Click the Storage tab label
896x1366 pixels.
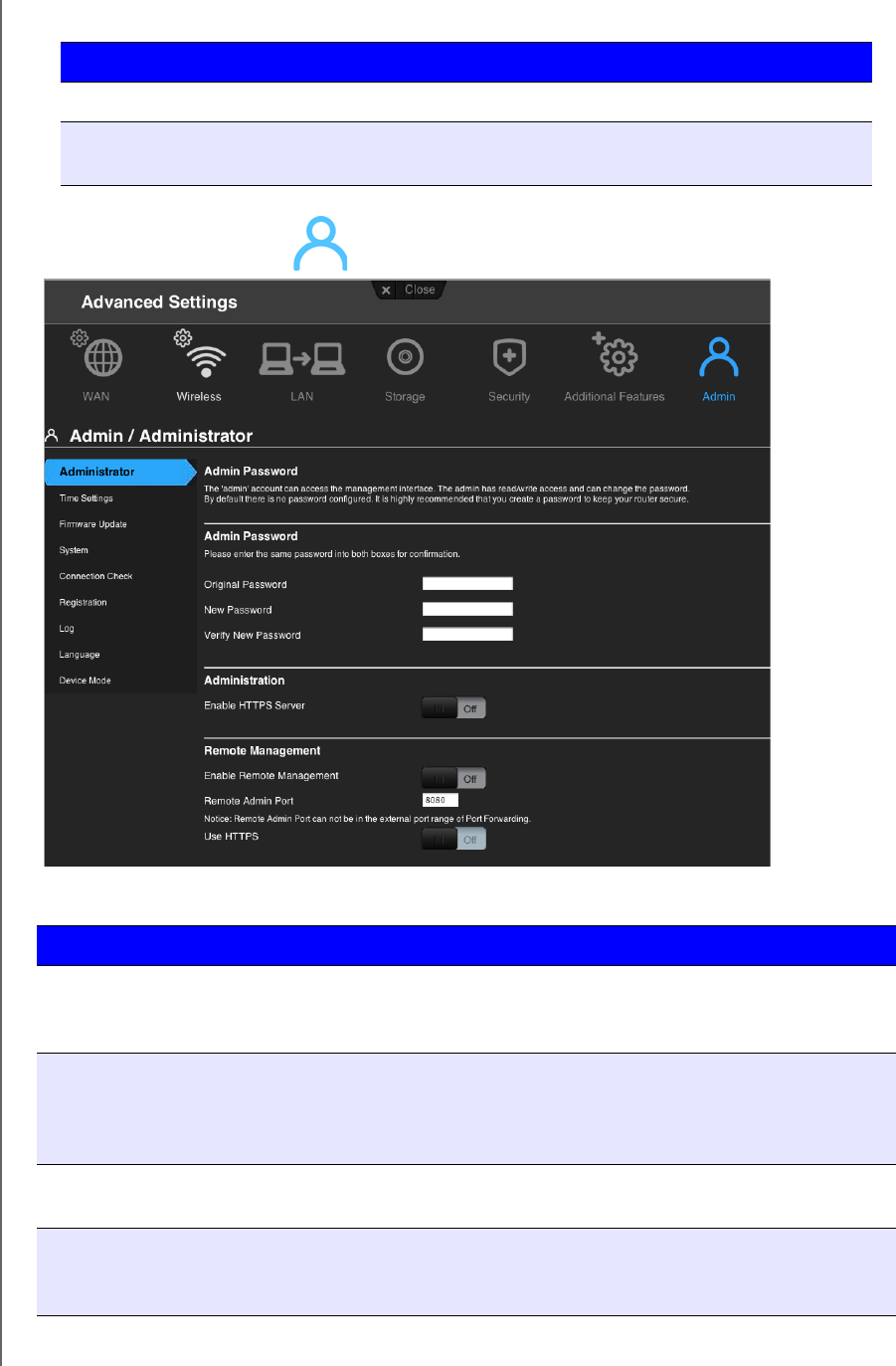405,397
